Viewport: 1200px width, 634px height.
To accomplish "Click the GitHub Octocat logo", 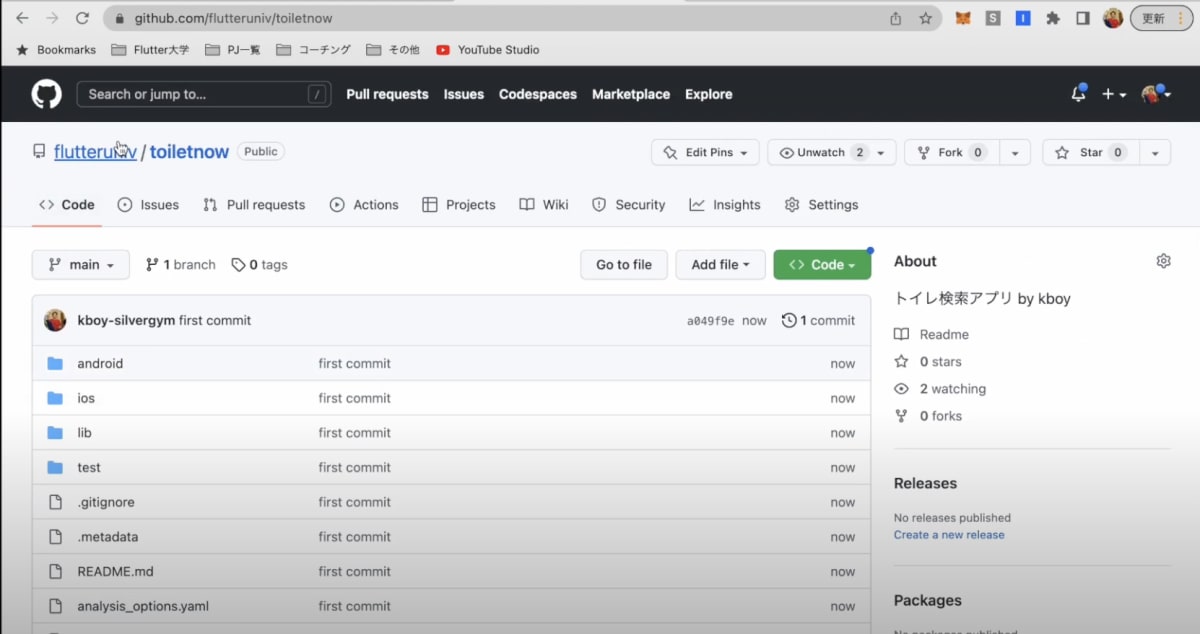I will coord(46,94).
